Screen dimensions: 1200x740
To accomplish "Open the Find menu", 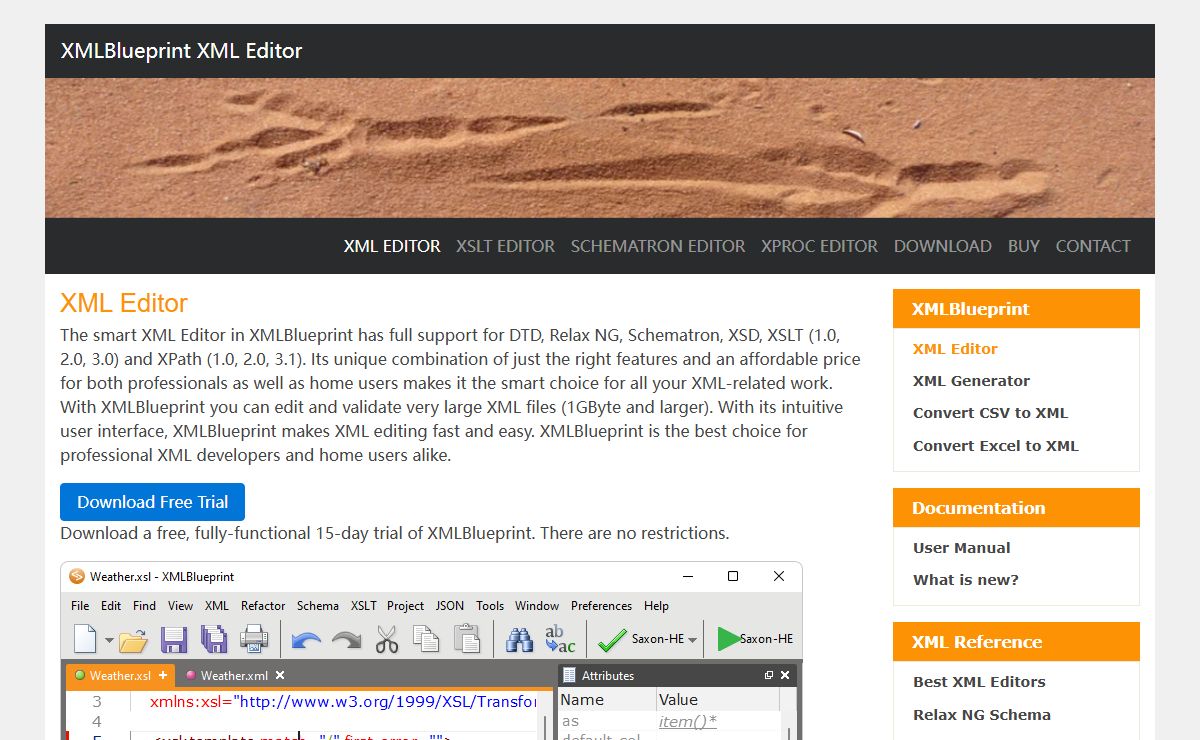I will click(144, 606).
